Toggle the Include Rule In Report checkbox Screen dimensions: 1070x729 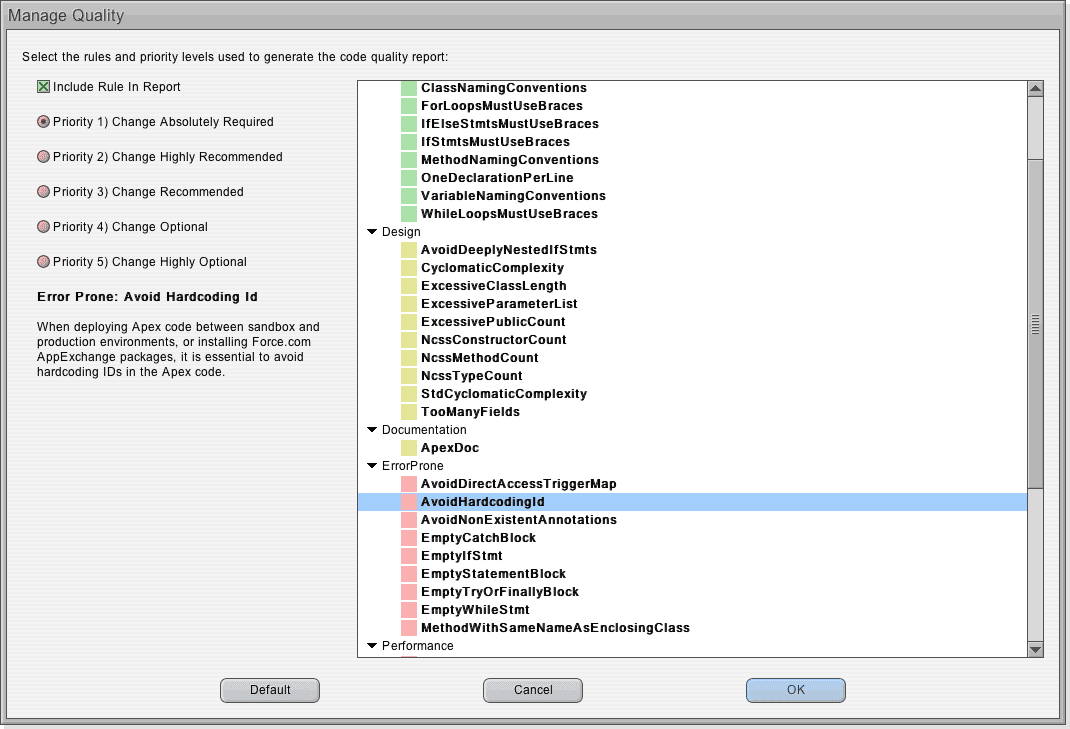pyautogui.click(x=43, y=87)
